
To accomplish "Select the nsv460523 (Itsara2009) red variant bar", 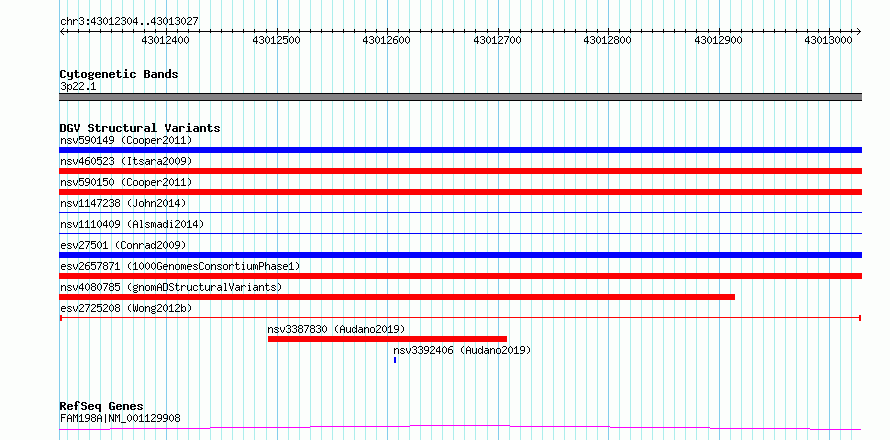I will 460,171.
